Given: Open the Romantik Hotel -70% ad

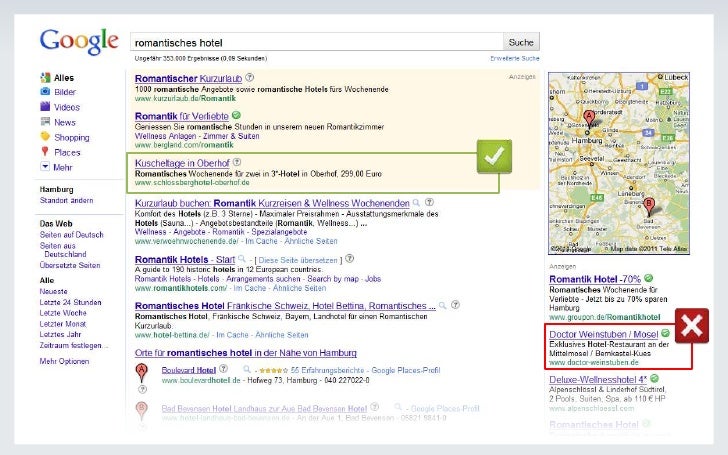Looking at the screenshot, I should pyautogui.click(x=595, y=279).
